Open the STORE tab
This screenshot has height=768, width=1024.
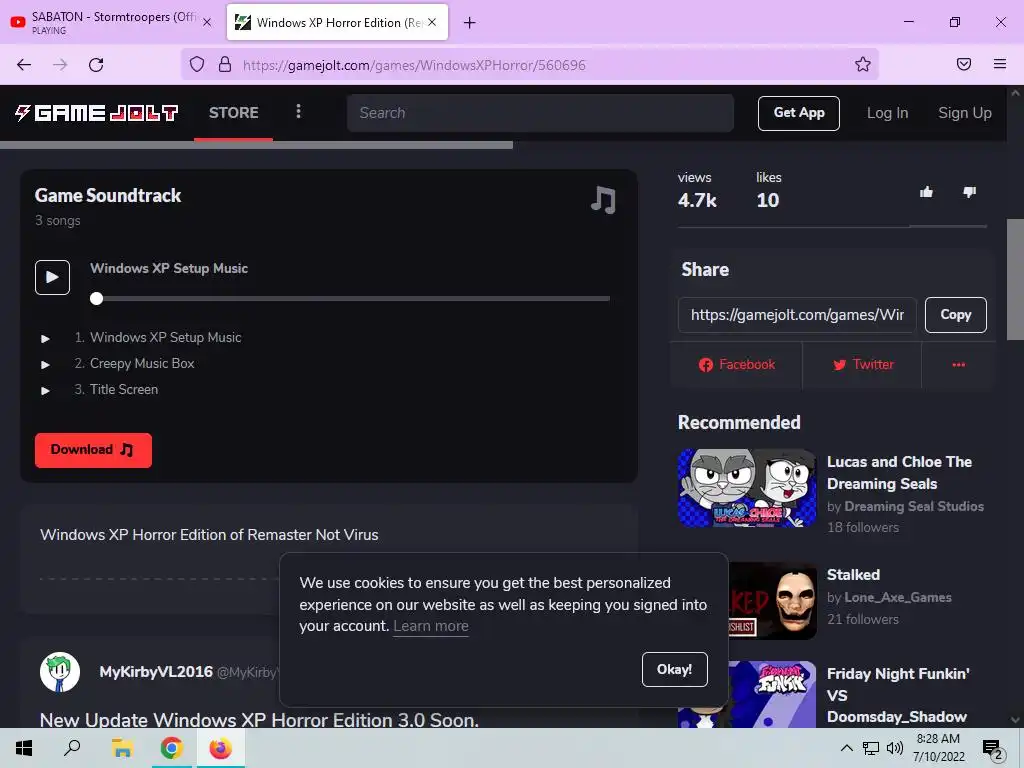point(234,112)
